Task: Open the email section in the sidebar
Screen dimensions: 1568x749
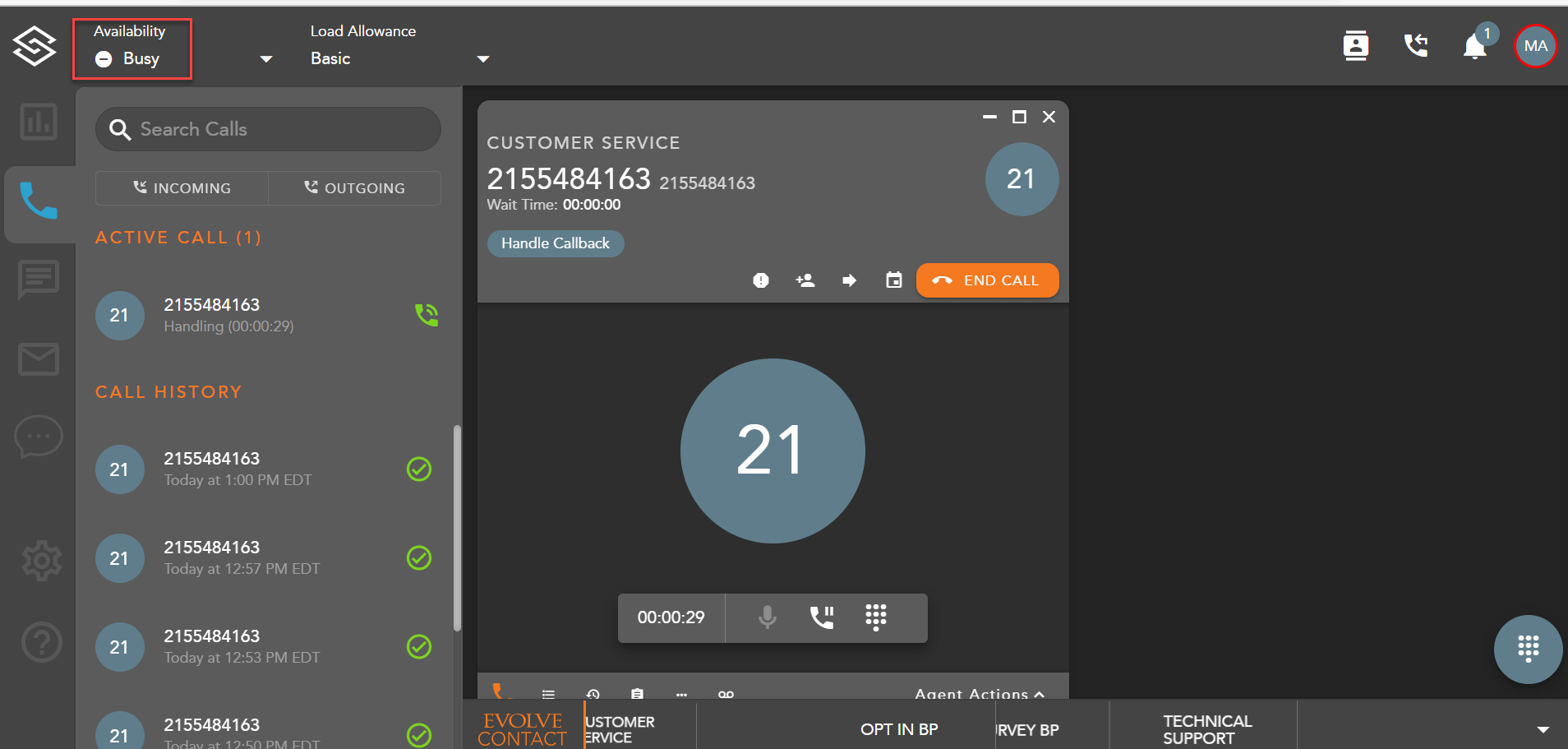Action: 39,359
